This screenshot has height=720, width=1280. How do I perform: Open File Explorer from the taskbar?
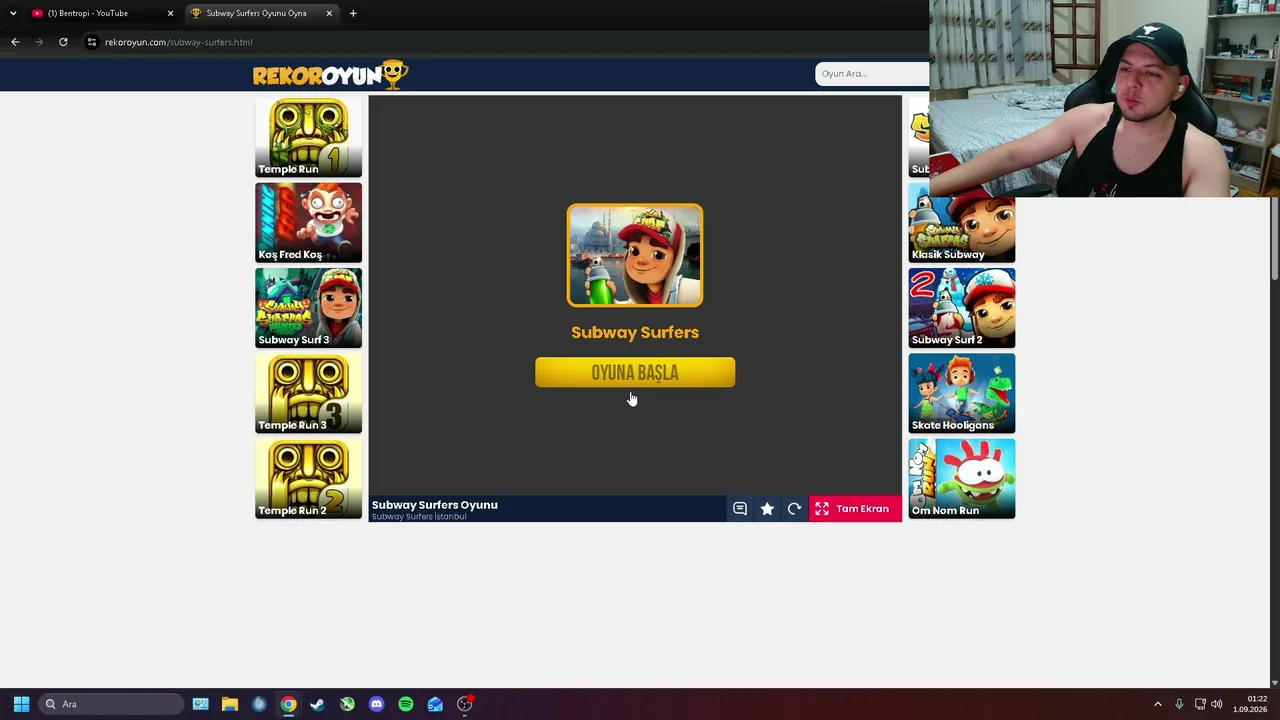[x=229, y=704]
